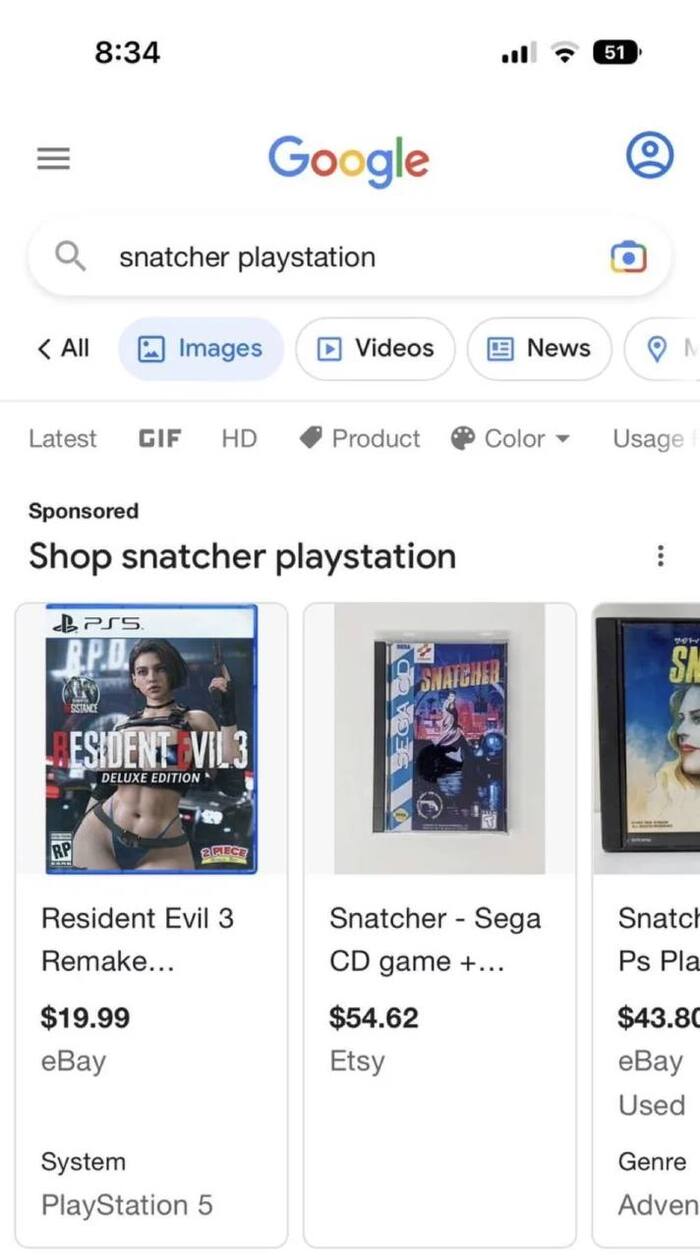Open the hamburger menu
This screenshot has width=700, height=1258.
53,158
